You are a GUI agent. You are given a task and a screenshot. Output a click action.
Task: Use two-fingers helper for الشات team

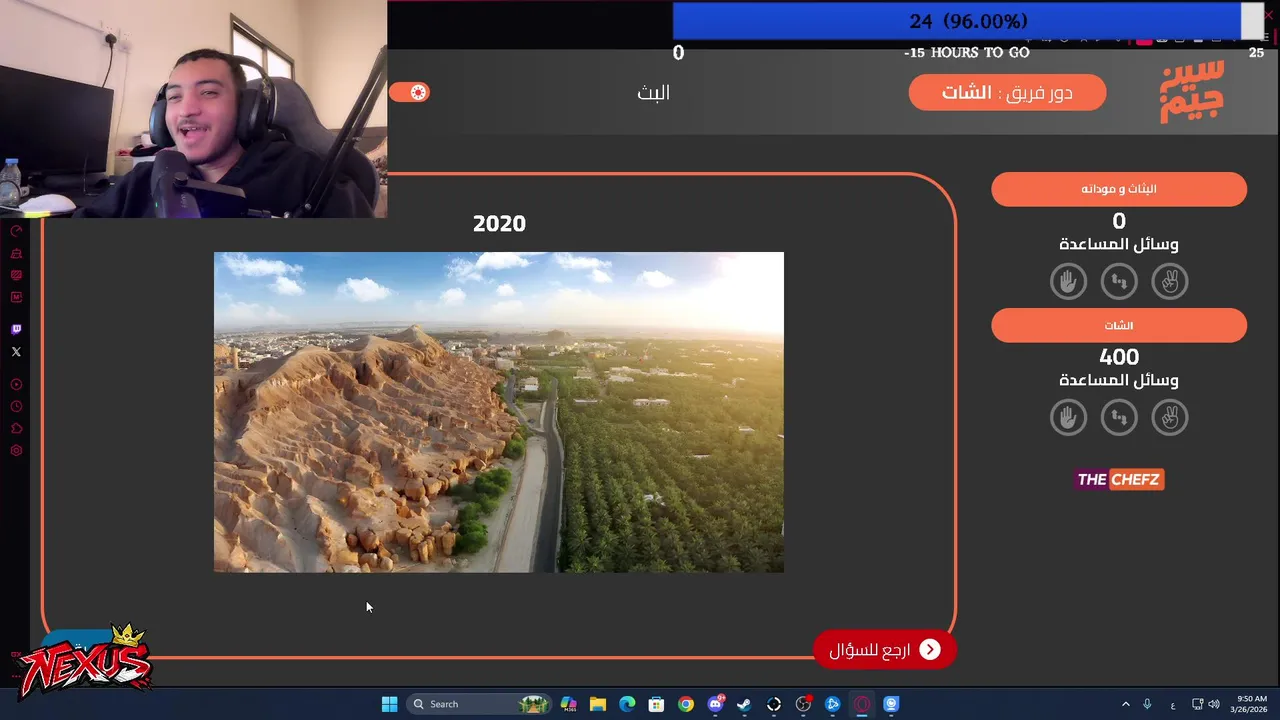1170,417
